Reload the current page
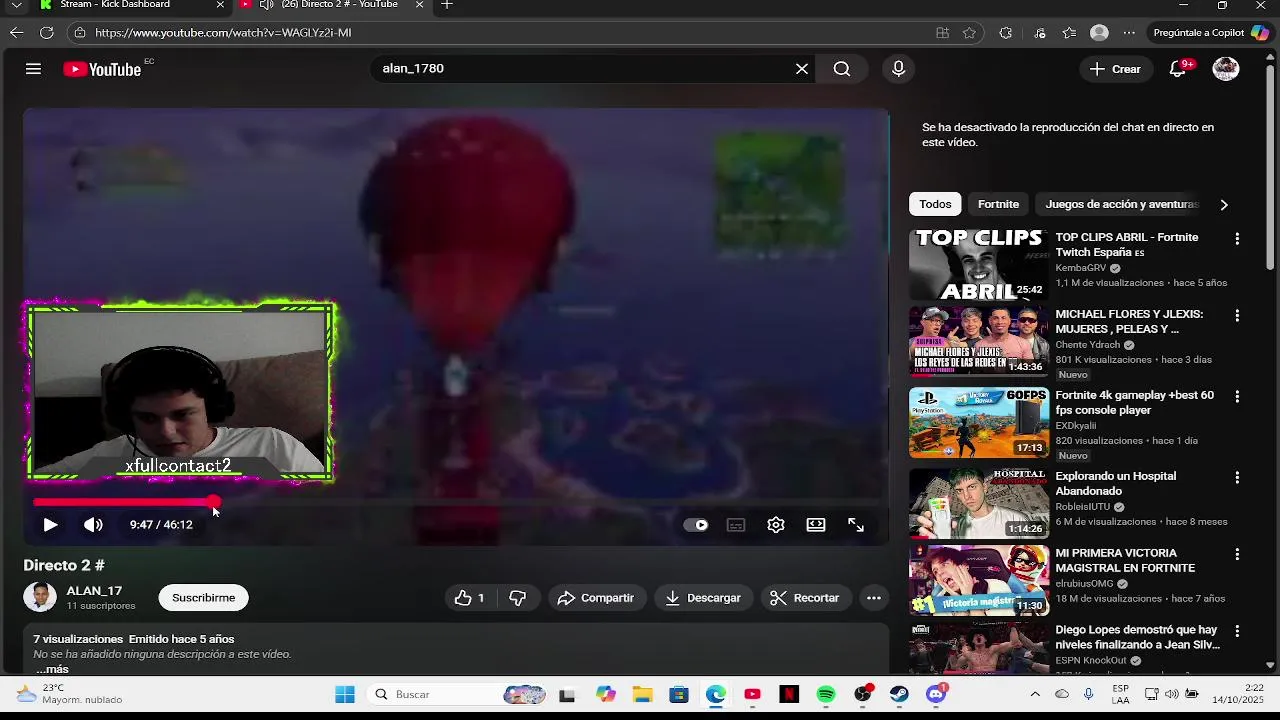Image resolution: width=1280 pixels, height=720 pixels. [x=46, y=33]
